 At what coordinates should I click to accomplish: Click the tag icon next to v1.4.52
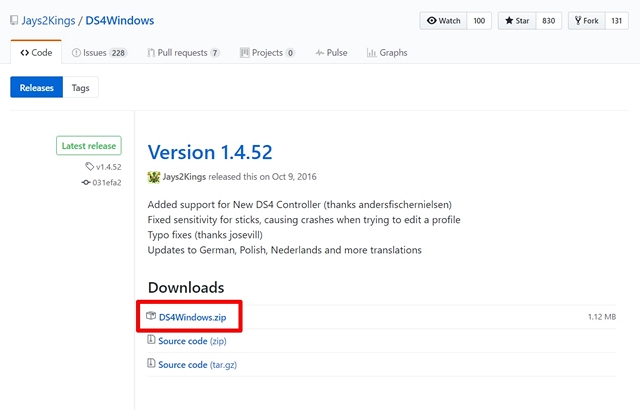[x=89, y=166]
